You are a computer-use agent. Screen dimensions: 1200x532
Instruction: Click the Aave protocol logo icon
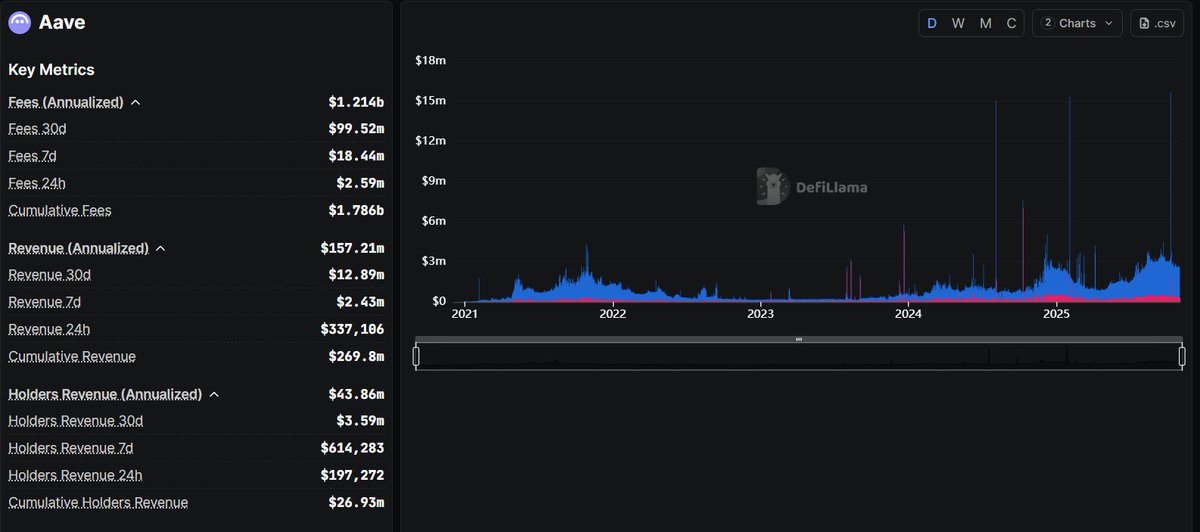point(19,24)
